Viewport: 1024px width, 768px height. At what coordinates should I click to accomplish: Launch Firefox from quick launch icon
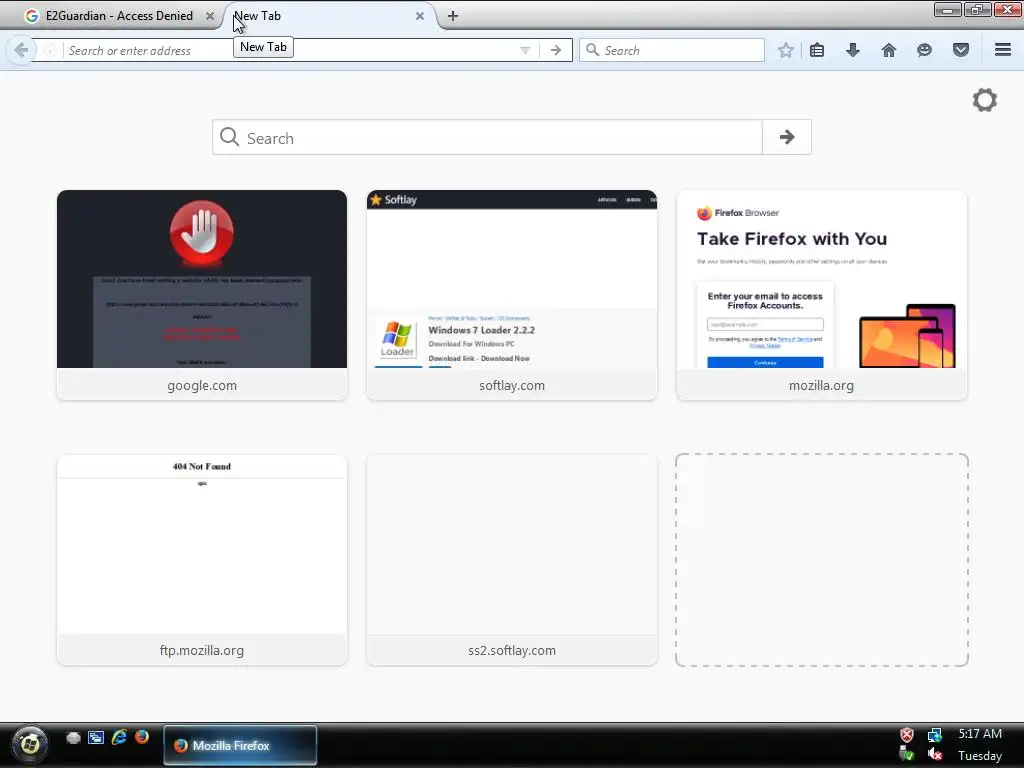pyautogui.click(x=142, y=737)
